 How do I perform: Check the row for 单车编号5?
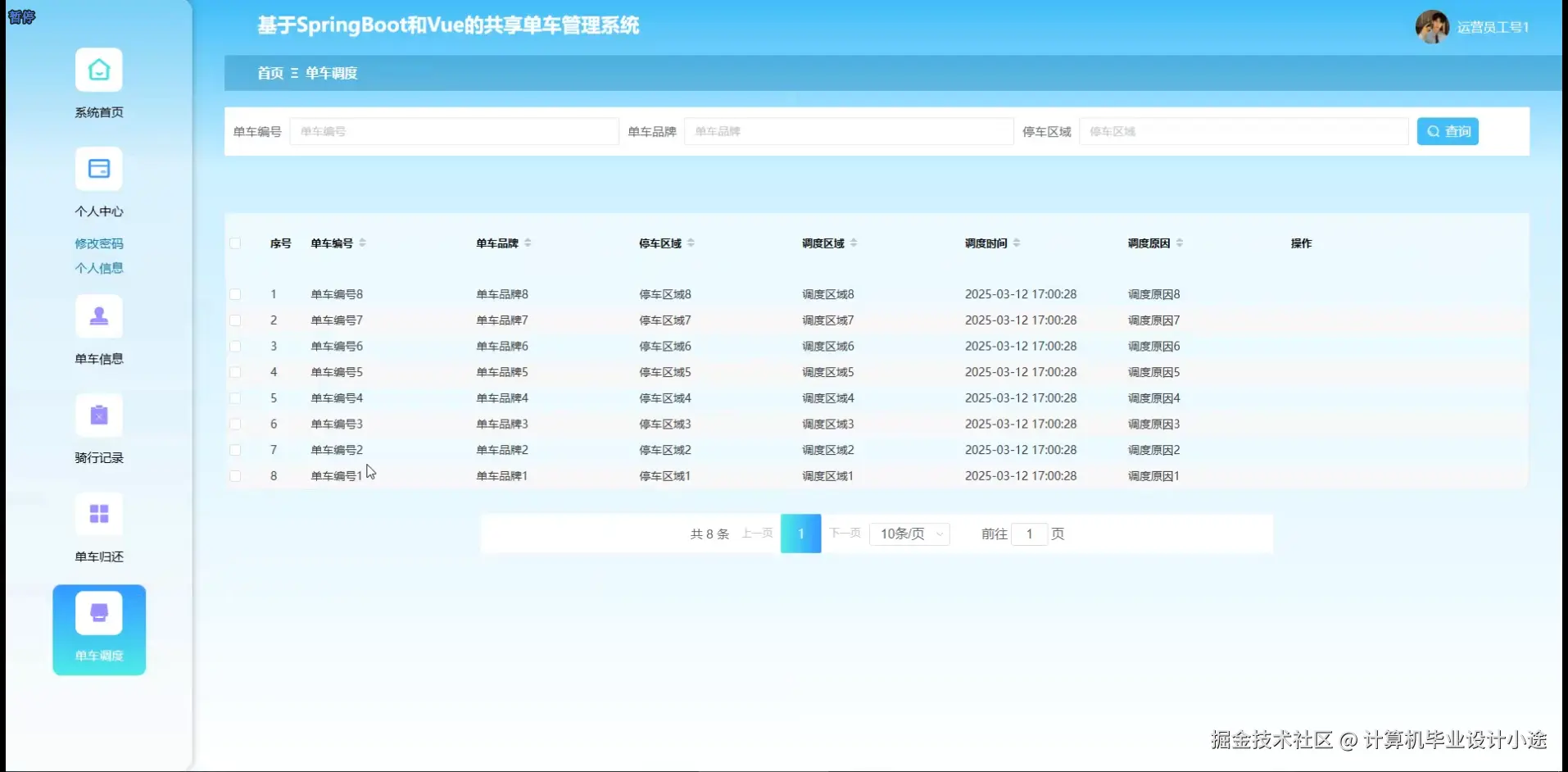click(235, 372)
